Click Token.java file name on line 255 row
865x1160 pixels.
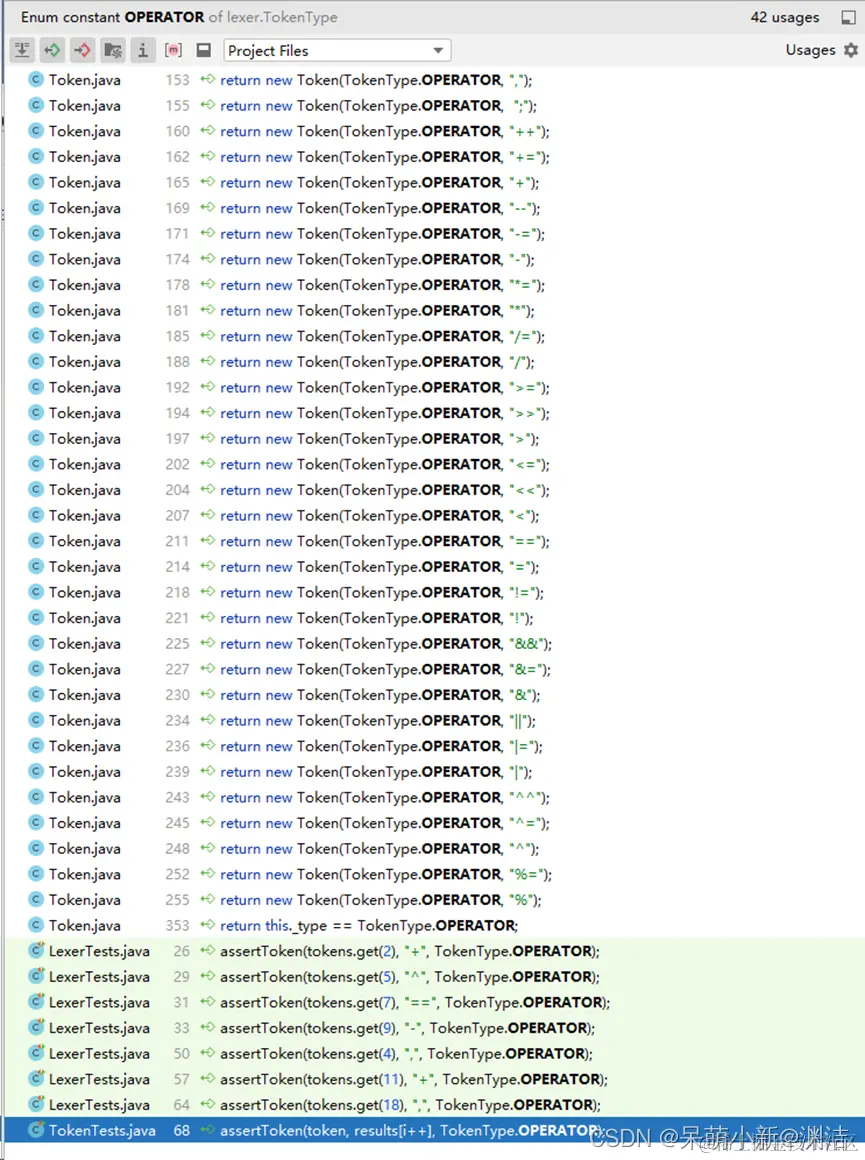(x=84, y=900)
